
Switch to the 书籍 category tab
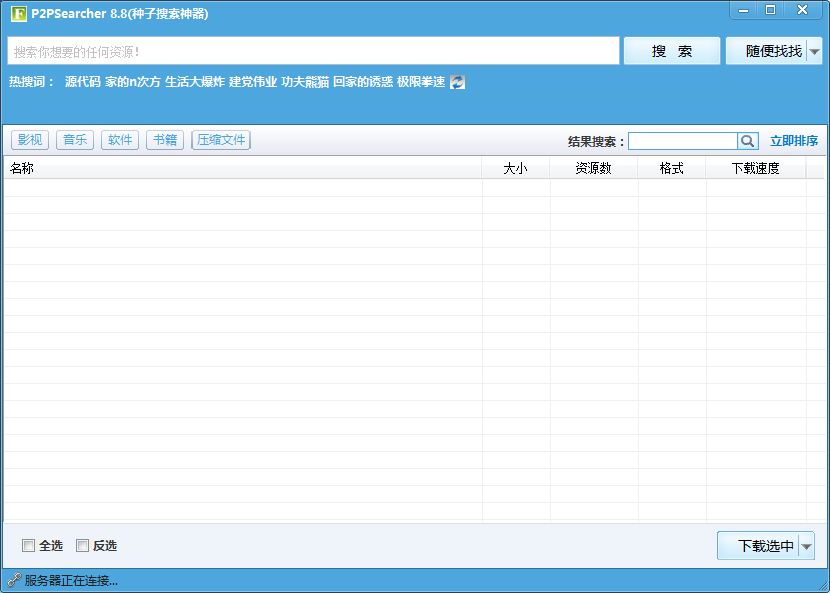point(164,140)
